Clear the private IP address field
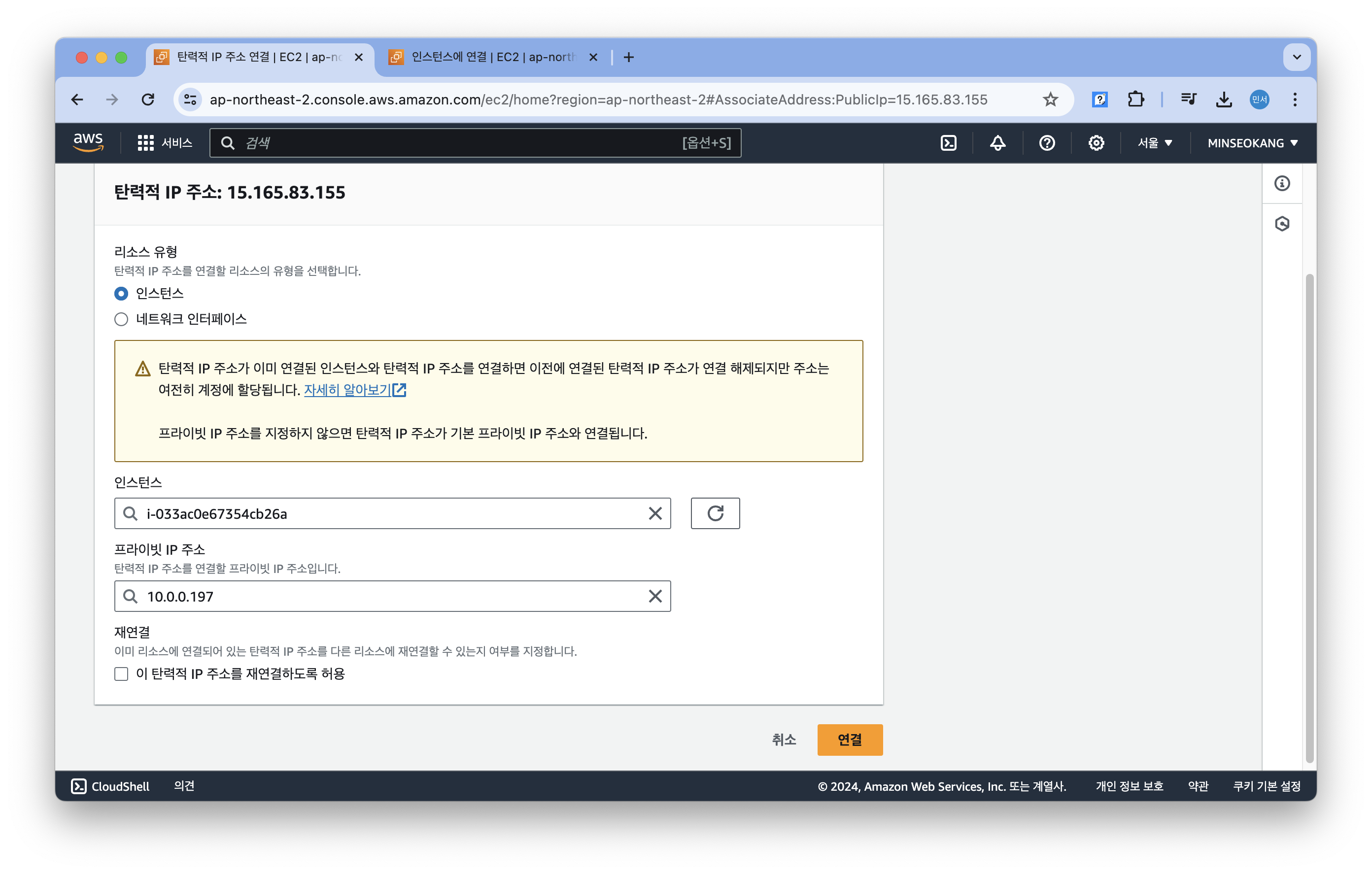Viewport: 1372px width, 874px height. pyautogui.click(x=654, y=596)
